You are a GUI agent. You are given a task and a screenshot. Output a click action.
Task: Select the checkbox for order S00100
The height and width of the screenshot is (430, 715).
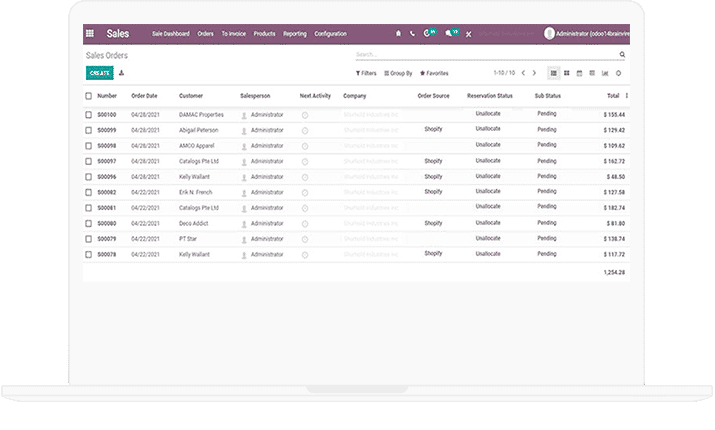[x=89, y=115]
